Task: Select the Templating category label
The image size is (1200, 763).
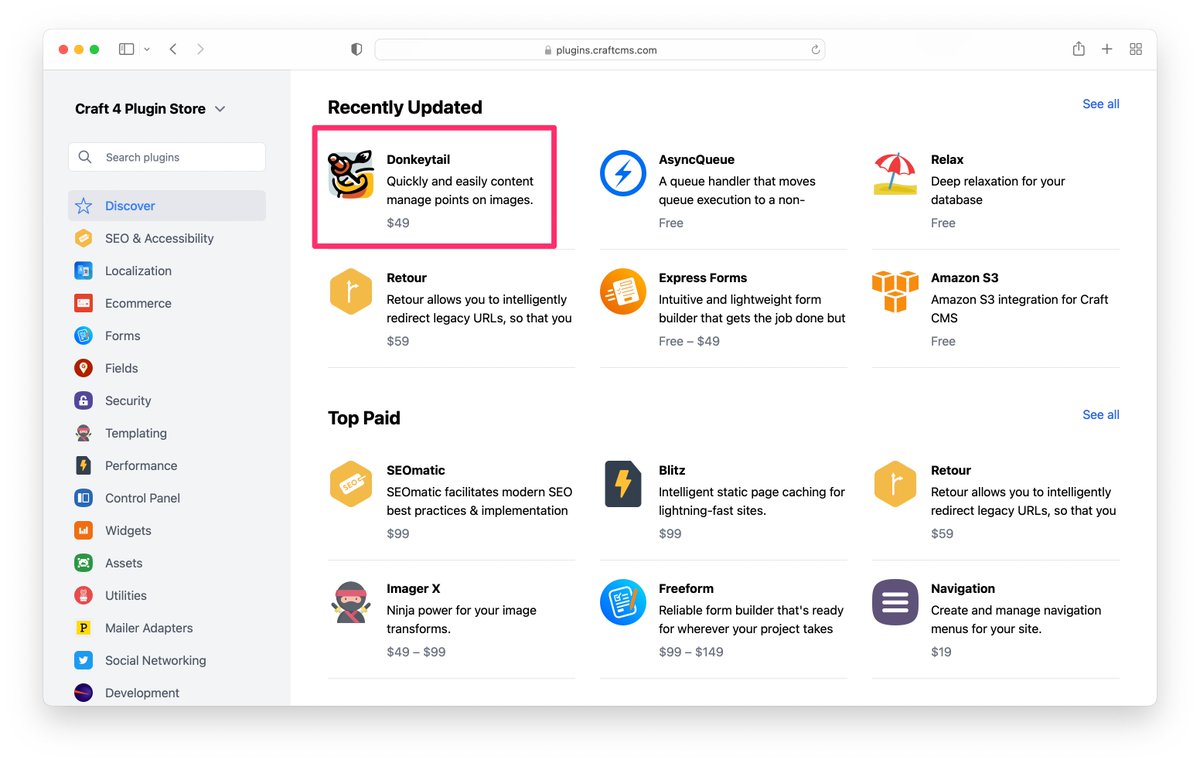Action: [136, 433]
